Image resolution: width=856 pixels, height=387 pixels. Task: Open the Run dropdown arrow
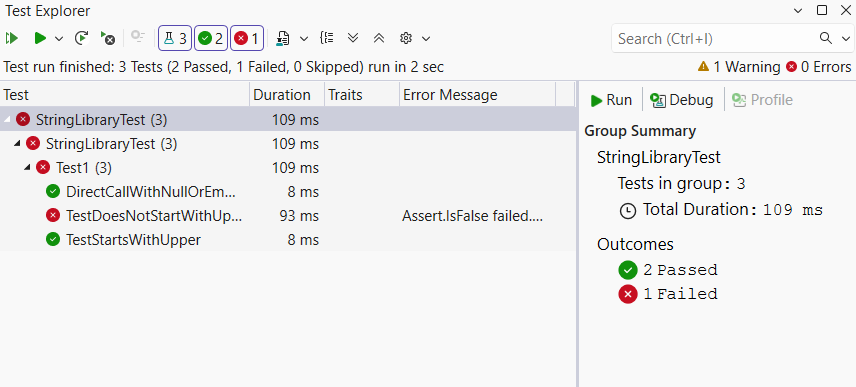[x=59, y=39]
